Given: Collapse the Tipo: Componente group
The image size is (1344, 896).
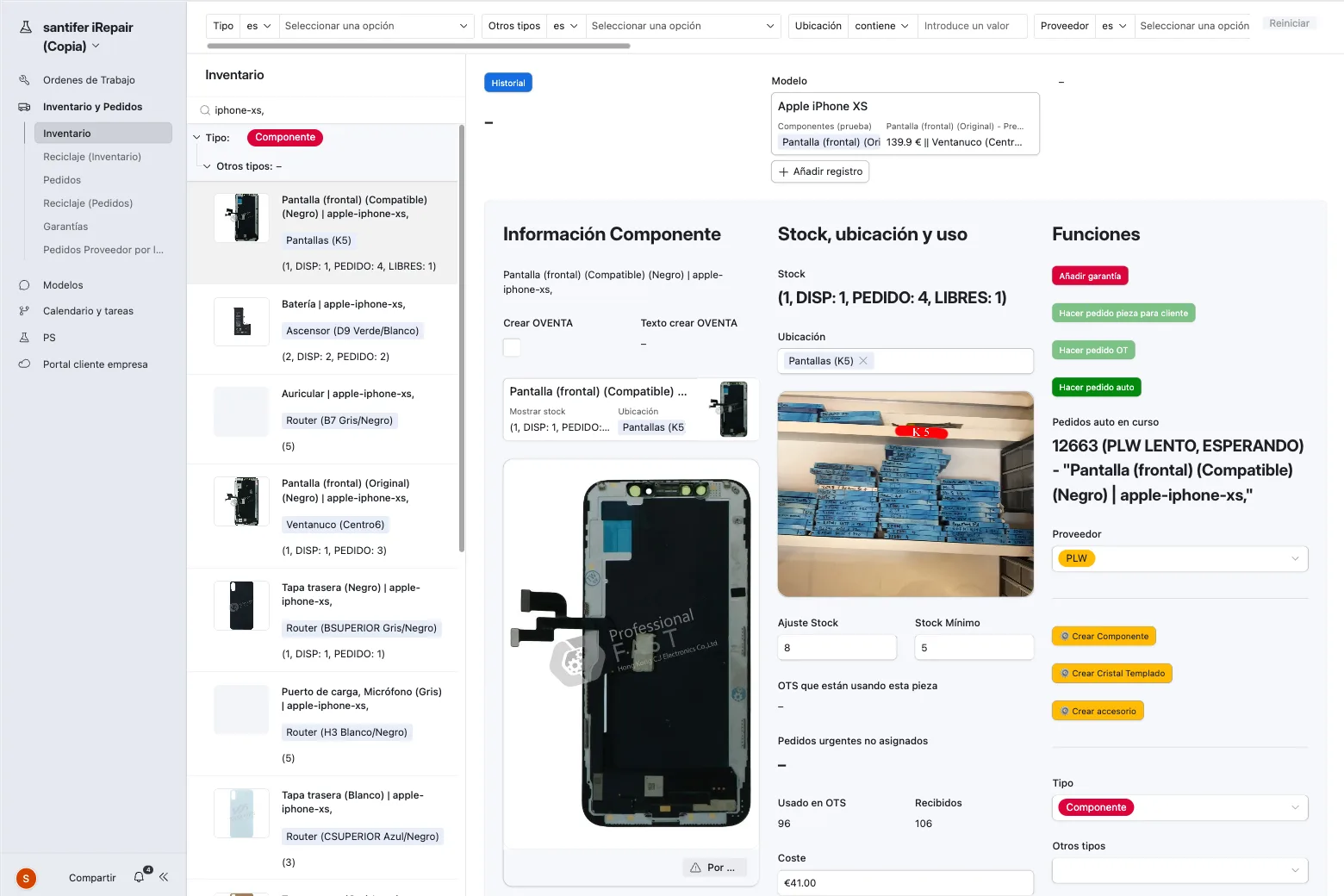Looking at the screenshot, I should point(197,138).
